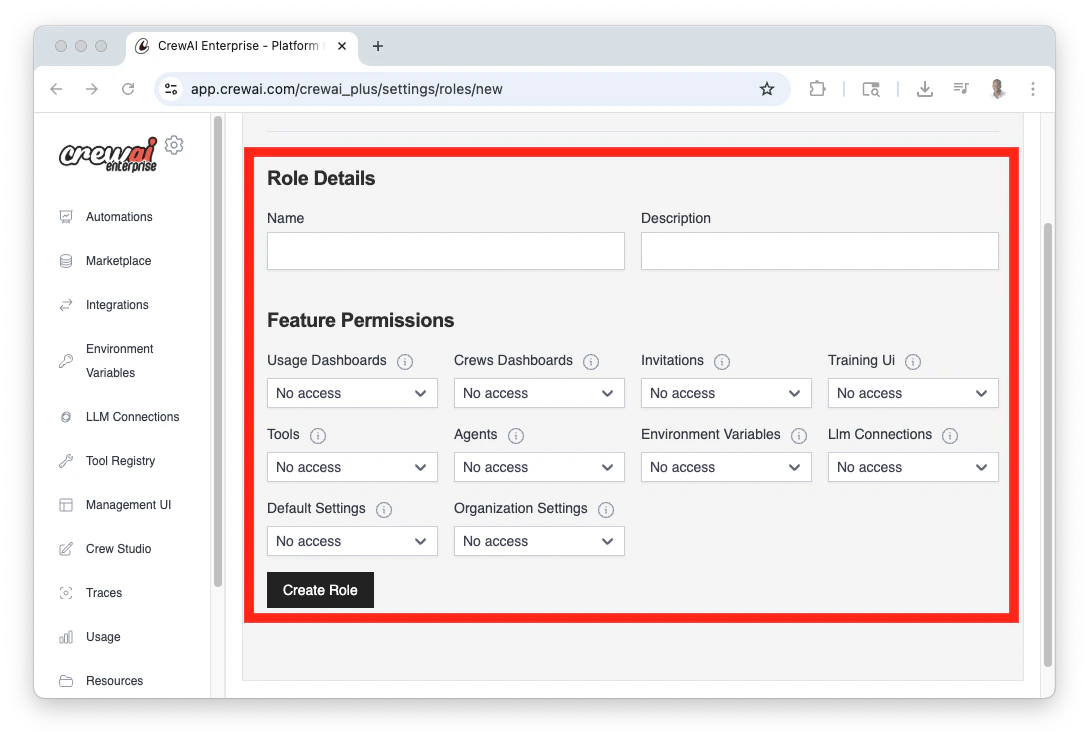Show the Usage Dashboards info tooltip

405,361
